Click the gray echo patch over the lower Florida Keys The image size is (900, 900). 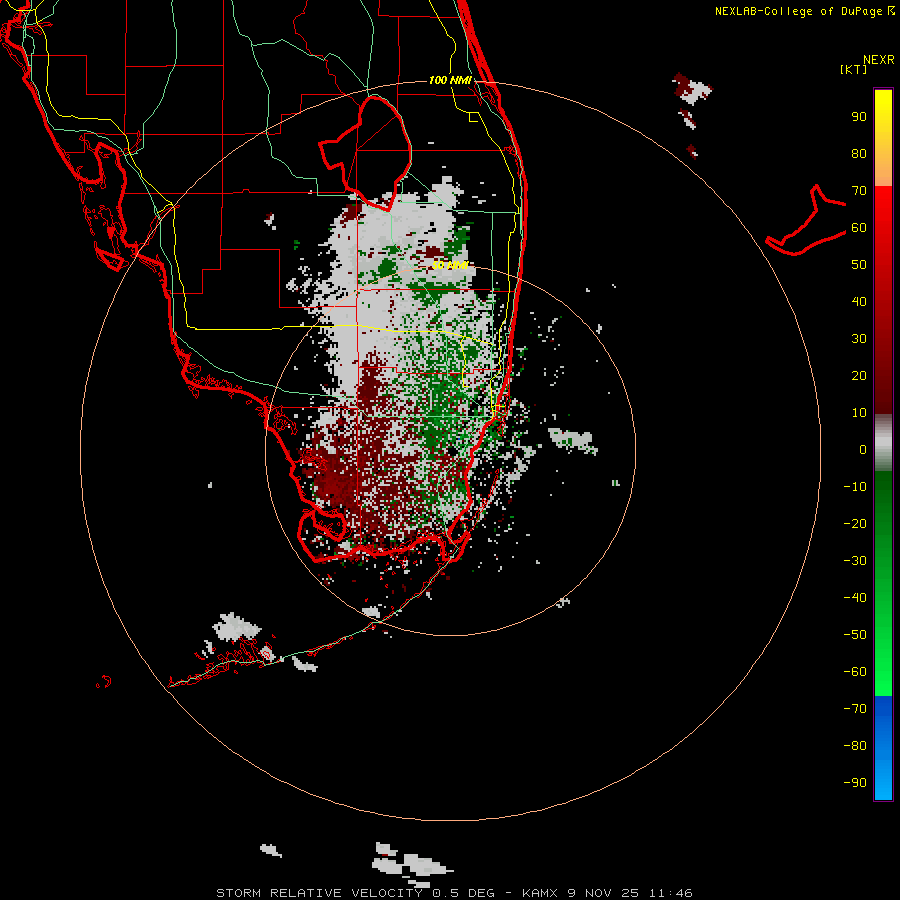[x=236, y=627]
